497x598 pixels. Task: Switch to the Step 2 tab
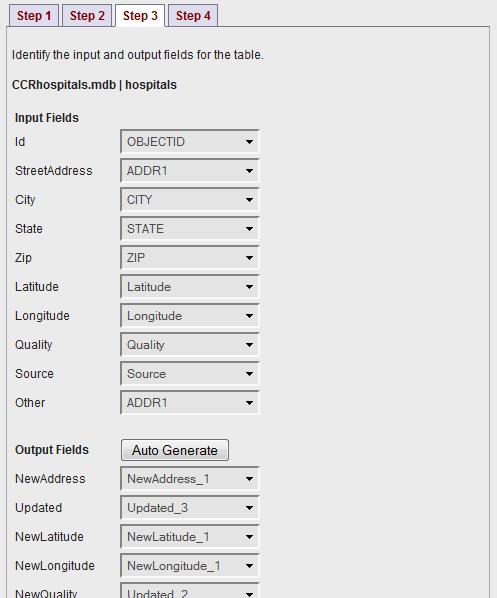pyautogui.click(x=87, y=16)
